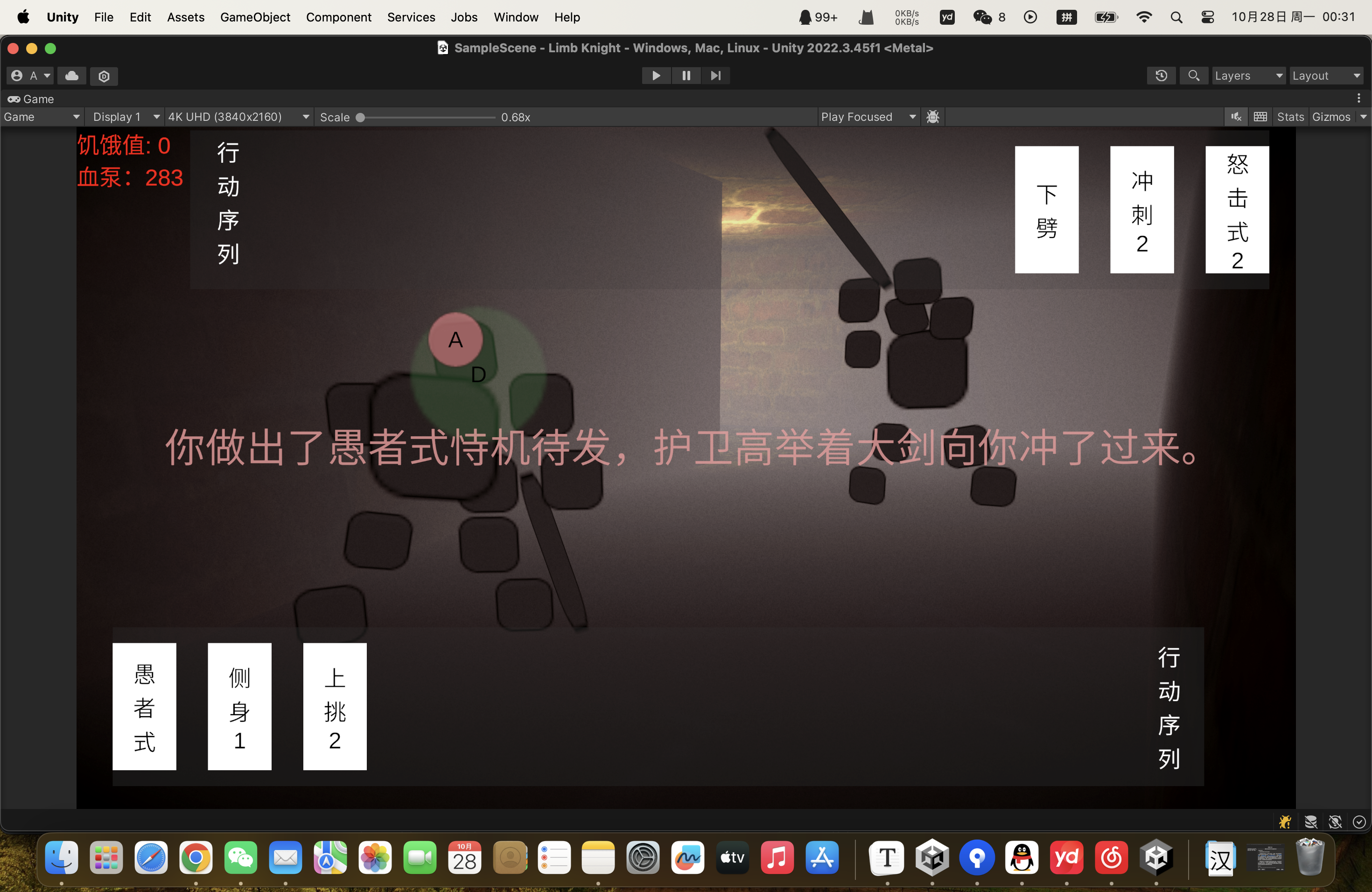Toggle the mute audio icon
This screenshot has width=1372, height=892.
1235,117
